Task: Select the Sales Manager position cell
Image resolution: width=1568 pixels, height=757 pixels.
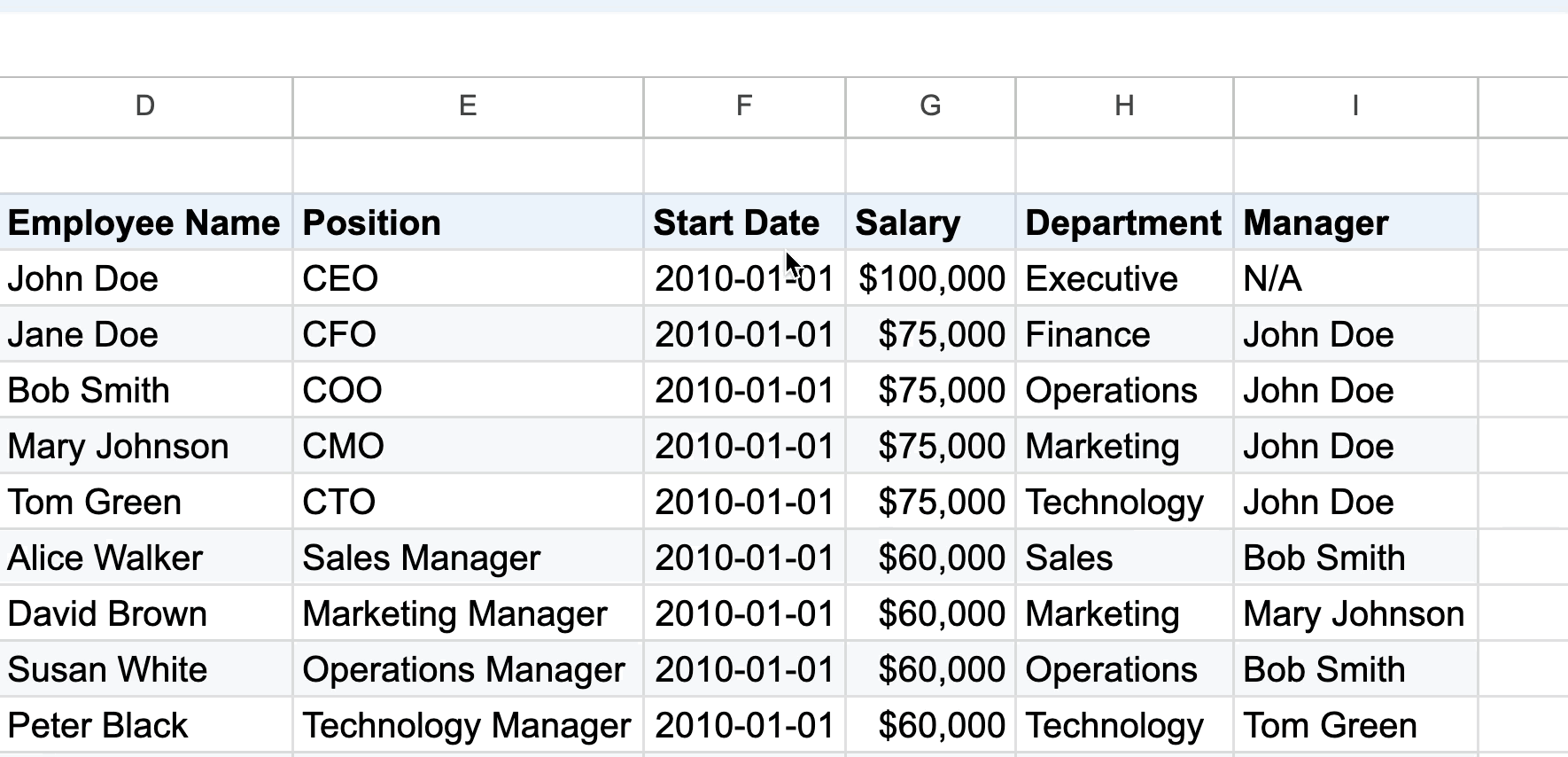Action: tap(422, 558)
